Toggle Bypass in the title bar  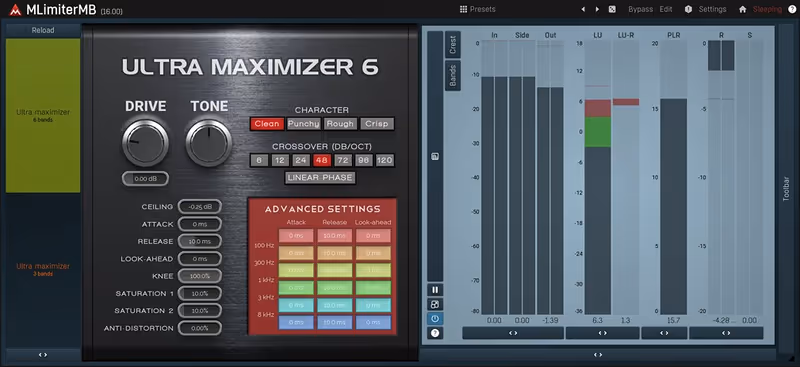640,9
